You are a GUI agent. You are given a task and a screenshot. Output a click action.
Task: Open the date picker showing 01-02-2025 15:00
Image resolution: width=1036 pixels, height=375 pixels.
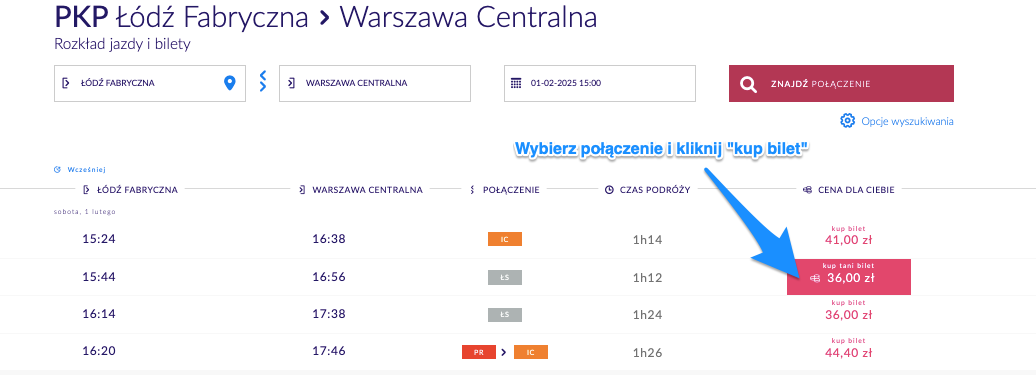(600, 83)
